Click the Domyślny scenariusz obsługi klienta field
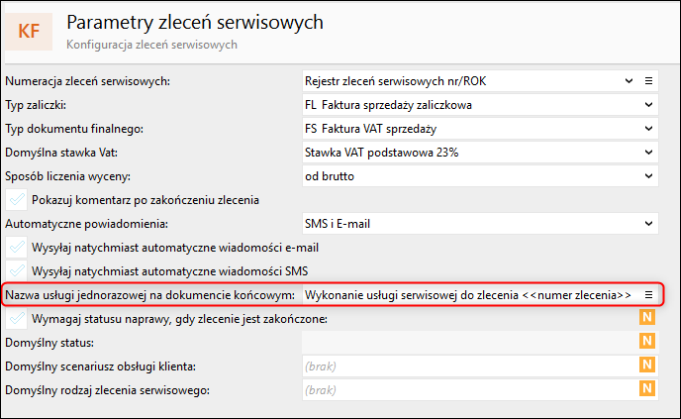This screenshot has height=419, width=681. [466, 365]
